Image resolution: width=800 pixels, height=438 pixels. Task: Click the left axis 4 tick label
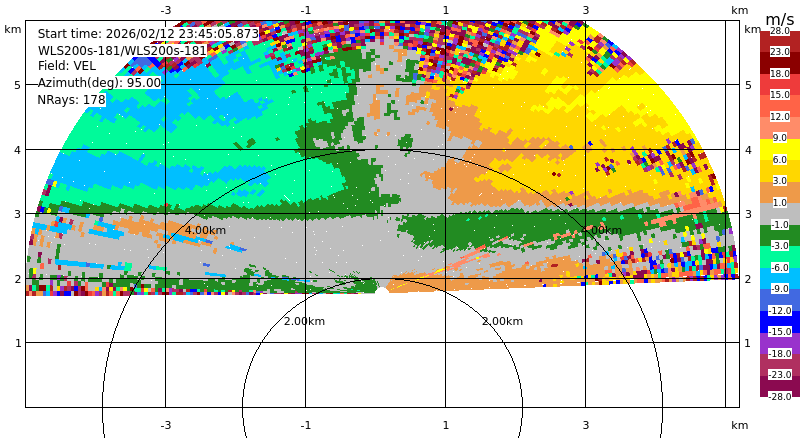pos(18,150)
